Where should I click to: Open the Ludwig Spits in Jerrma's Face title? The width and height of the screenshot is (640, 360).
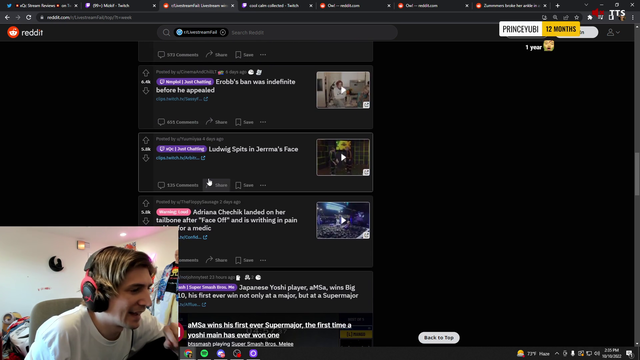tap(253, 149)
